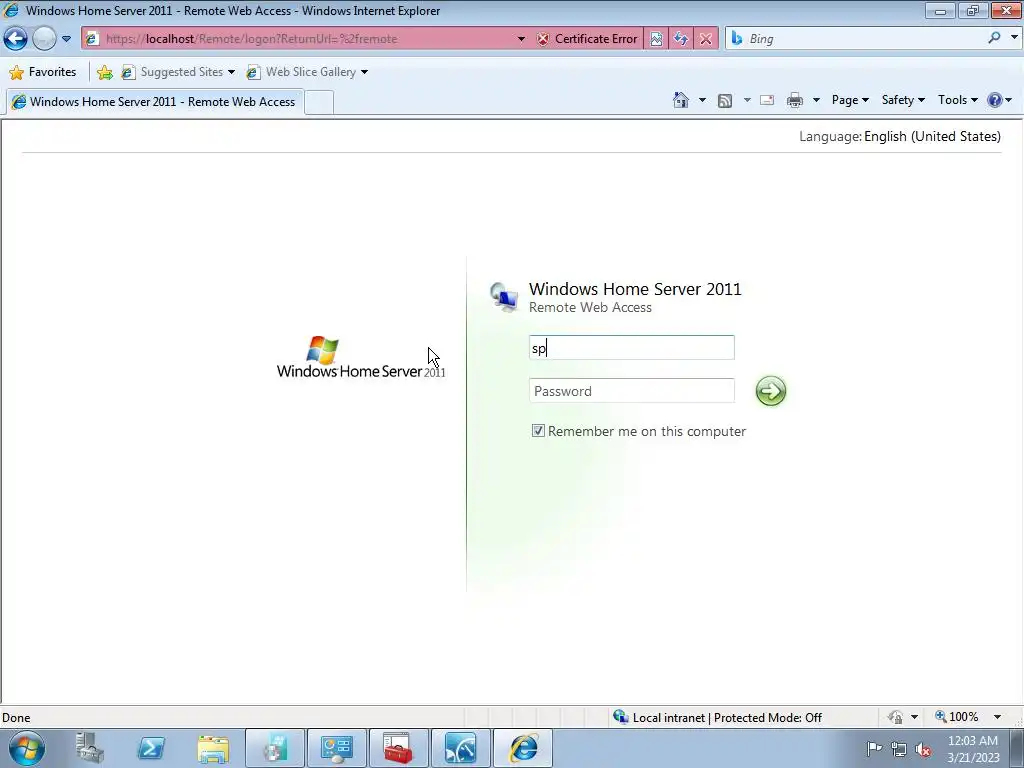Launch PowerShell from the taskbar
This screenshot has width=1024, height=768.
click(x=151, y=748)
